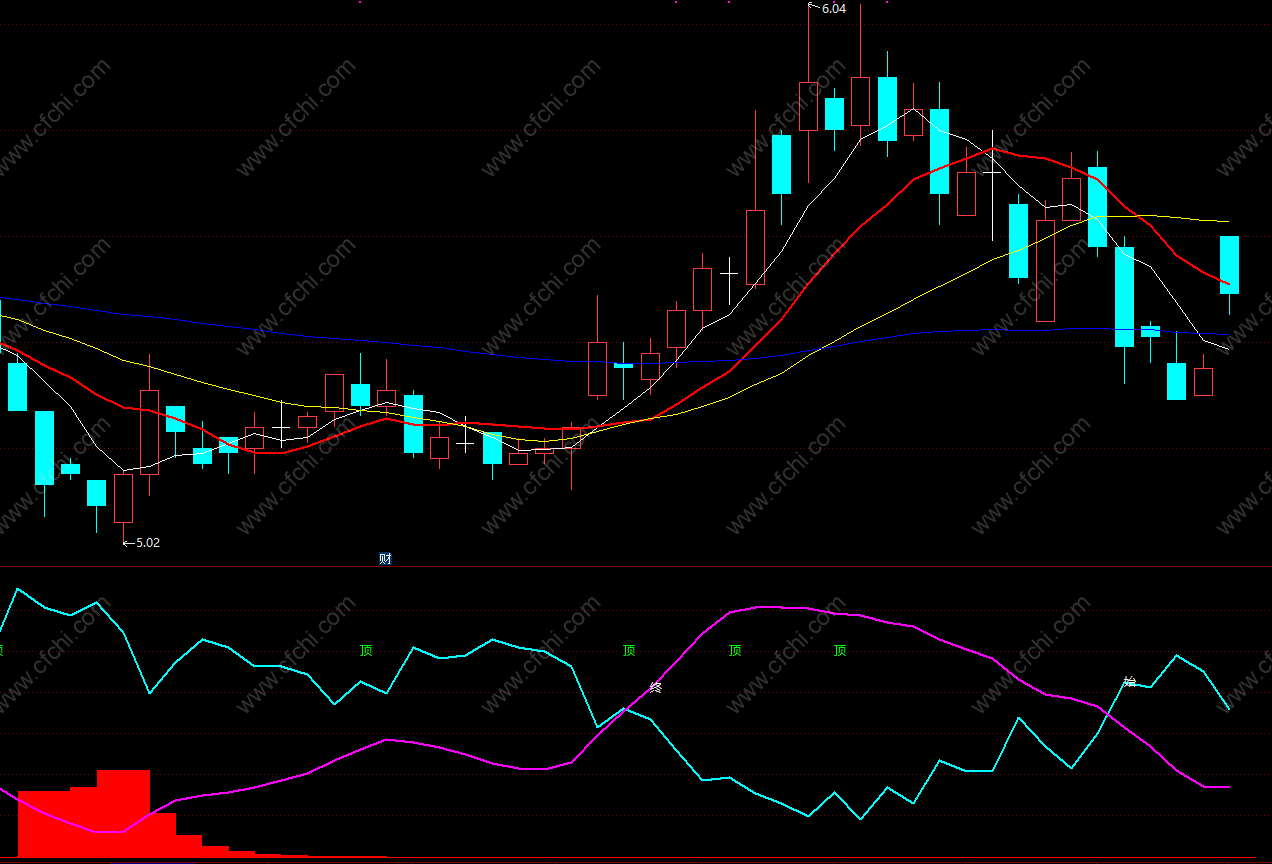This screenshot has width=1272, height=864.
Task: Click the 5.02 low price label
Action: pos(147,543)
